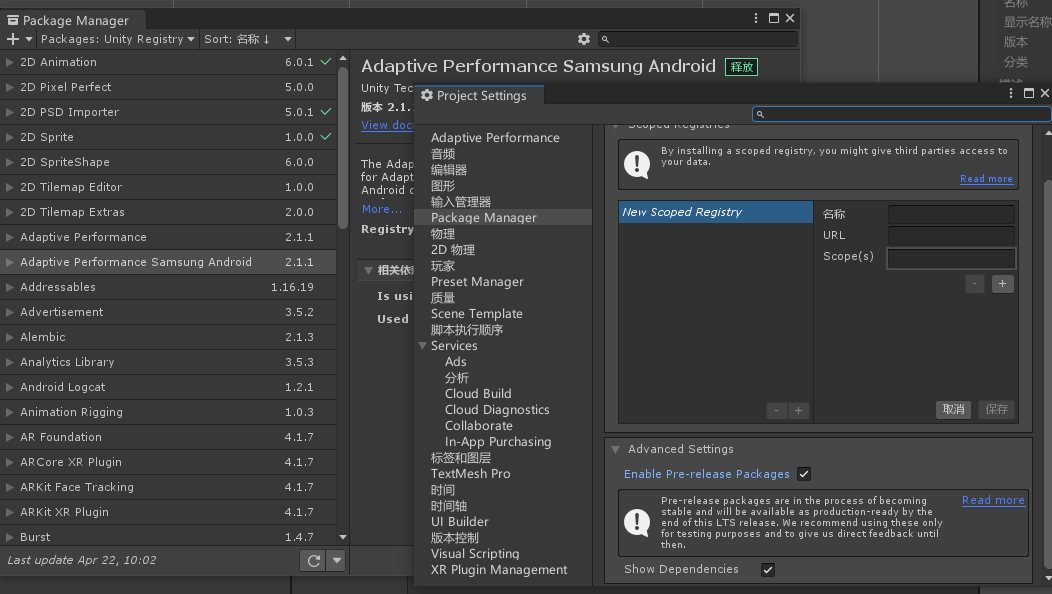Focus the registry 名称 name field

tap(951, 214)
